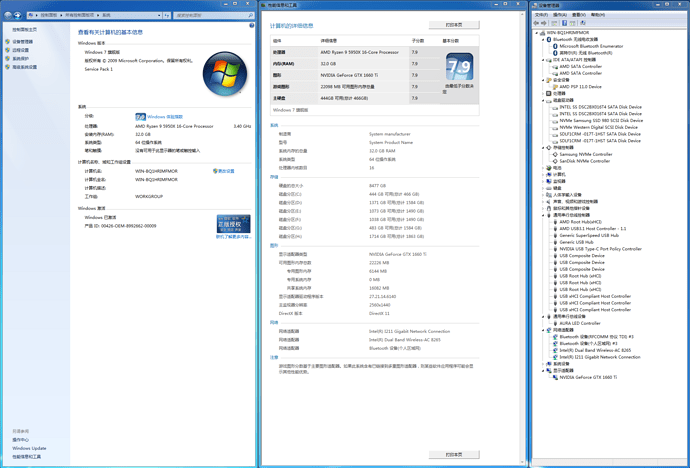Click the shield icon beside 设备管理器
This screenshot has width=690, height=468.
pyautogui.click(x=7, y=41)
